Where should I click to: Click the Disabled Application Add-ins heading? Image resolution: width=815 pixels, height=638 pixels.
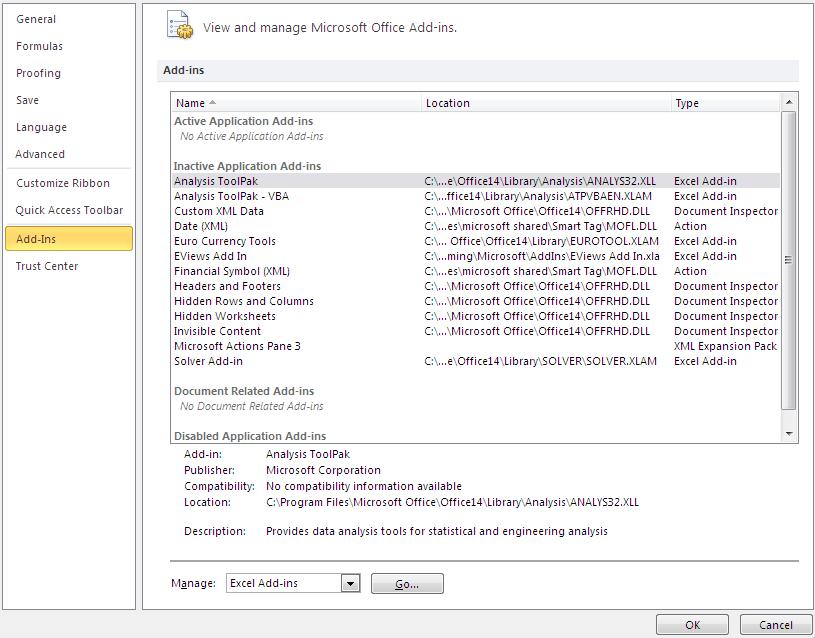(x=250, y=436)
